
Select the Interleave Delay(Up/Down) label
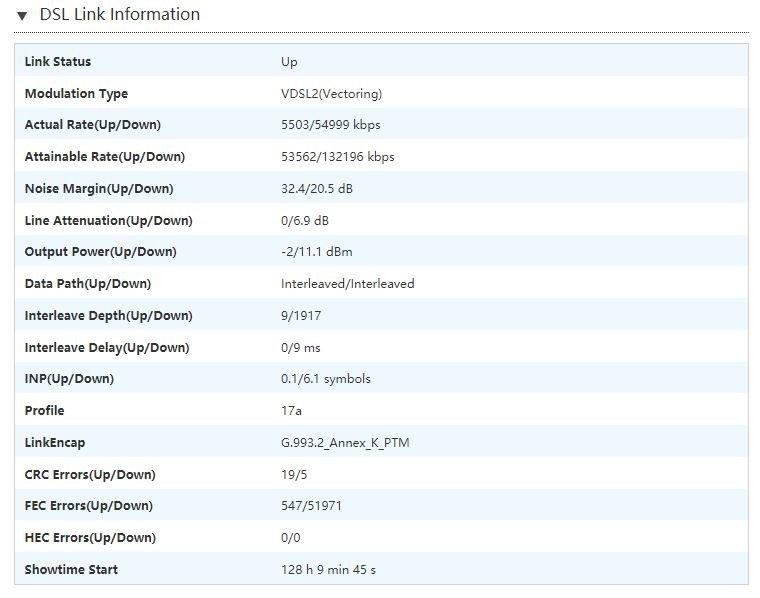pos(107,347)
